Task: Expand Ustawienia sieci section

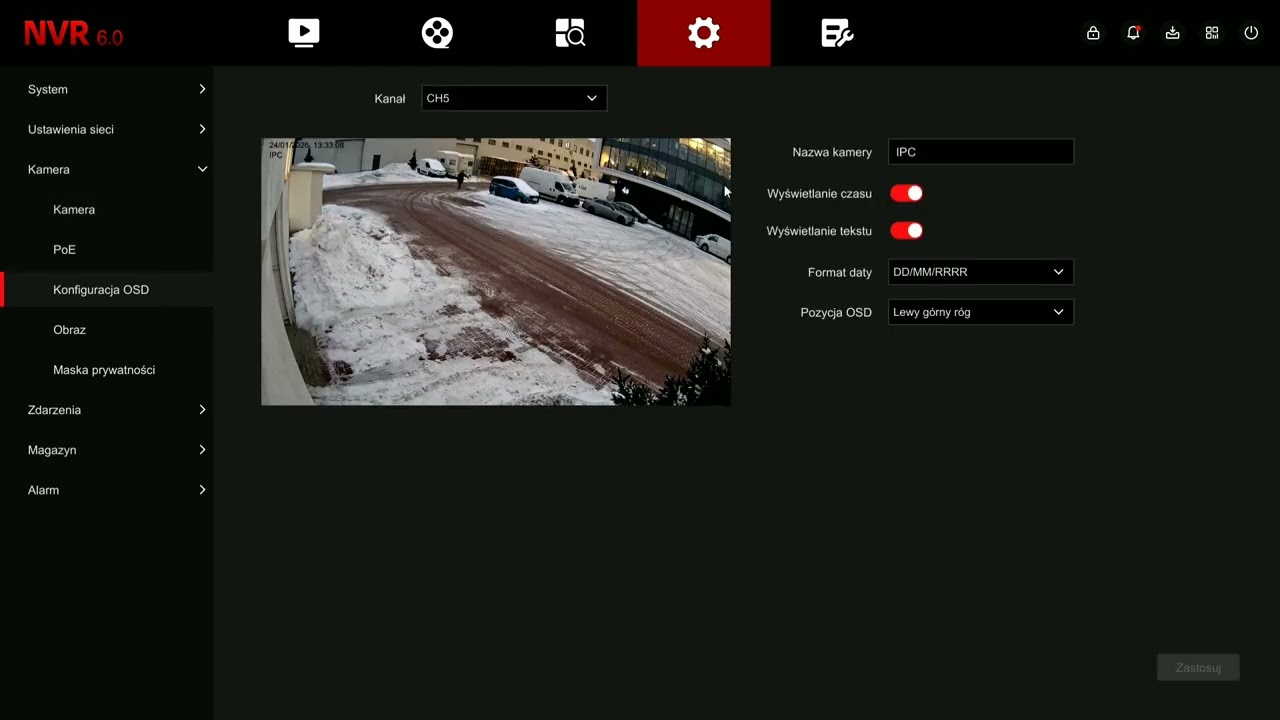Action: pos(107,129)
